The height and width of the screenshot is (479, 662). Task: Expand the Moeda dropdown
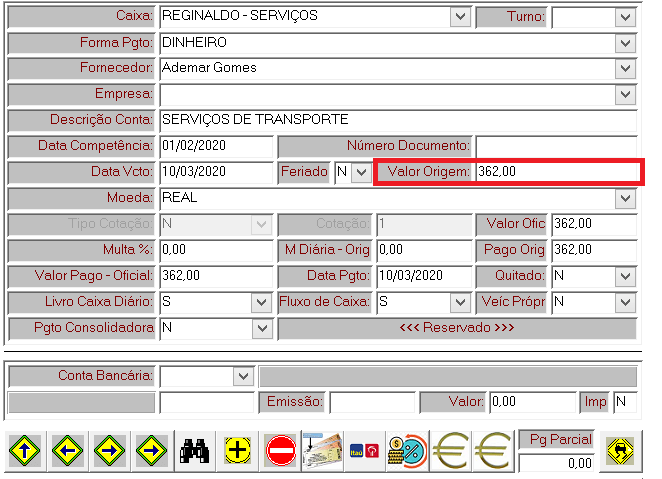(625, 198)
